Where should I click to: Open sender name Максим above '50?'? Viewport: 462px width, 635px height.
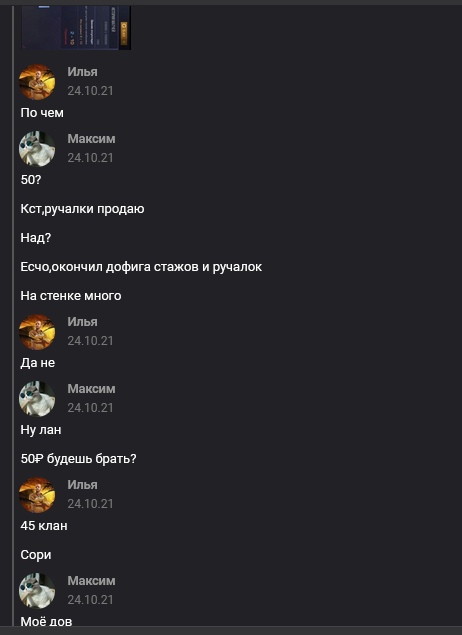point(91,139)
